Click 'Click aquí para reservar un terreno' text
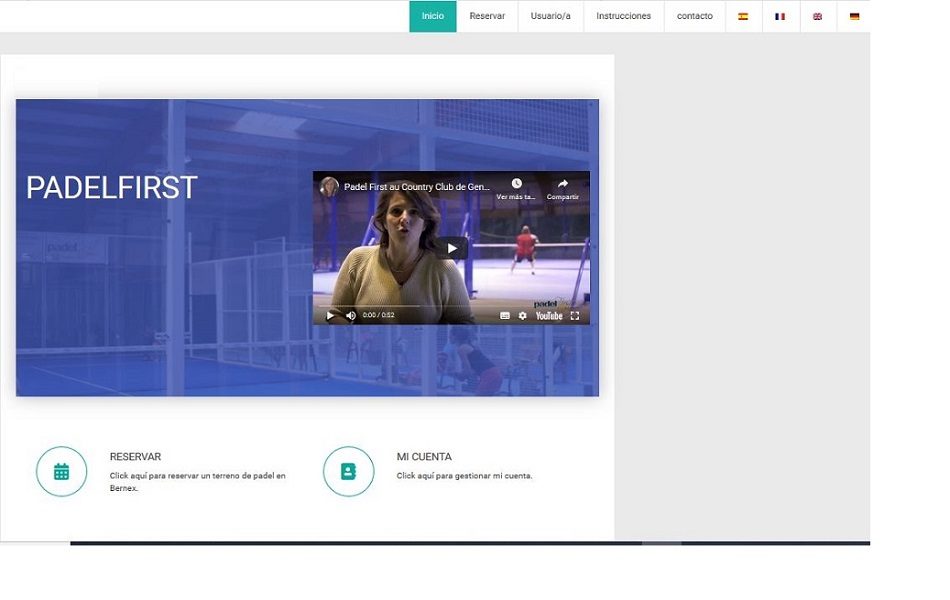Image resolution: width=950 pixels, height=600 pixels. [x=198, y=482]
